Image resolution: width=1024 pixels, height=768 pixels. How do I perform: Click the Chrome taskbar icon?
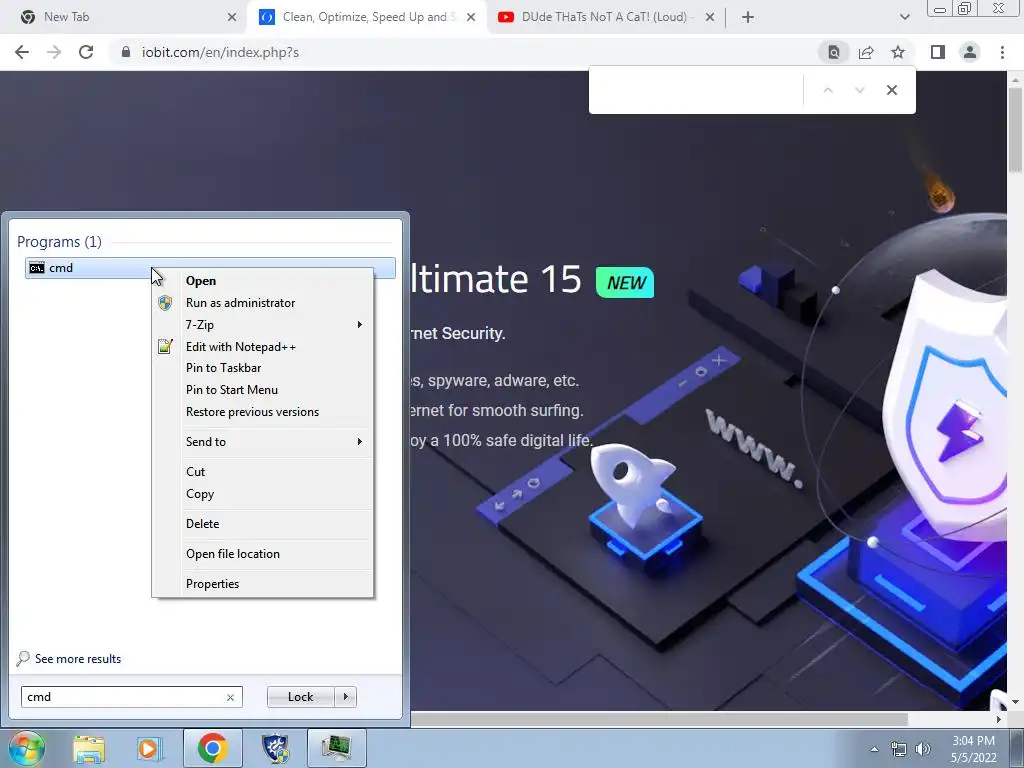tap(212, 748)
